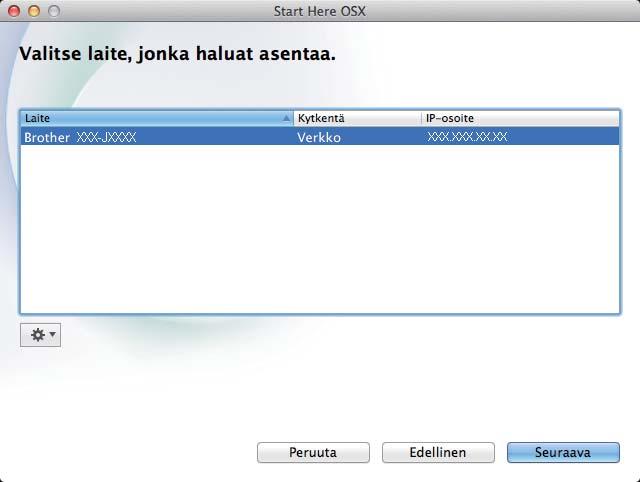Image resolution: width=640 pixels, height=482 pixels.
Task: Click the Verkko connection cell
Action: point(319,137)
